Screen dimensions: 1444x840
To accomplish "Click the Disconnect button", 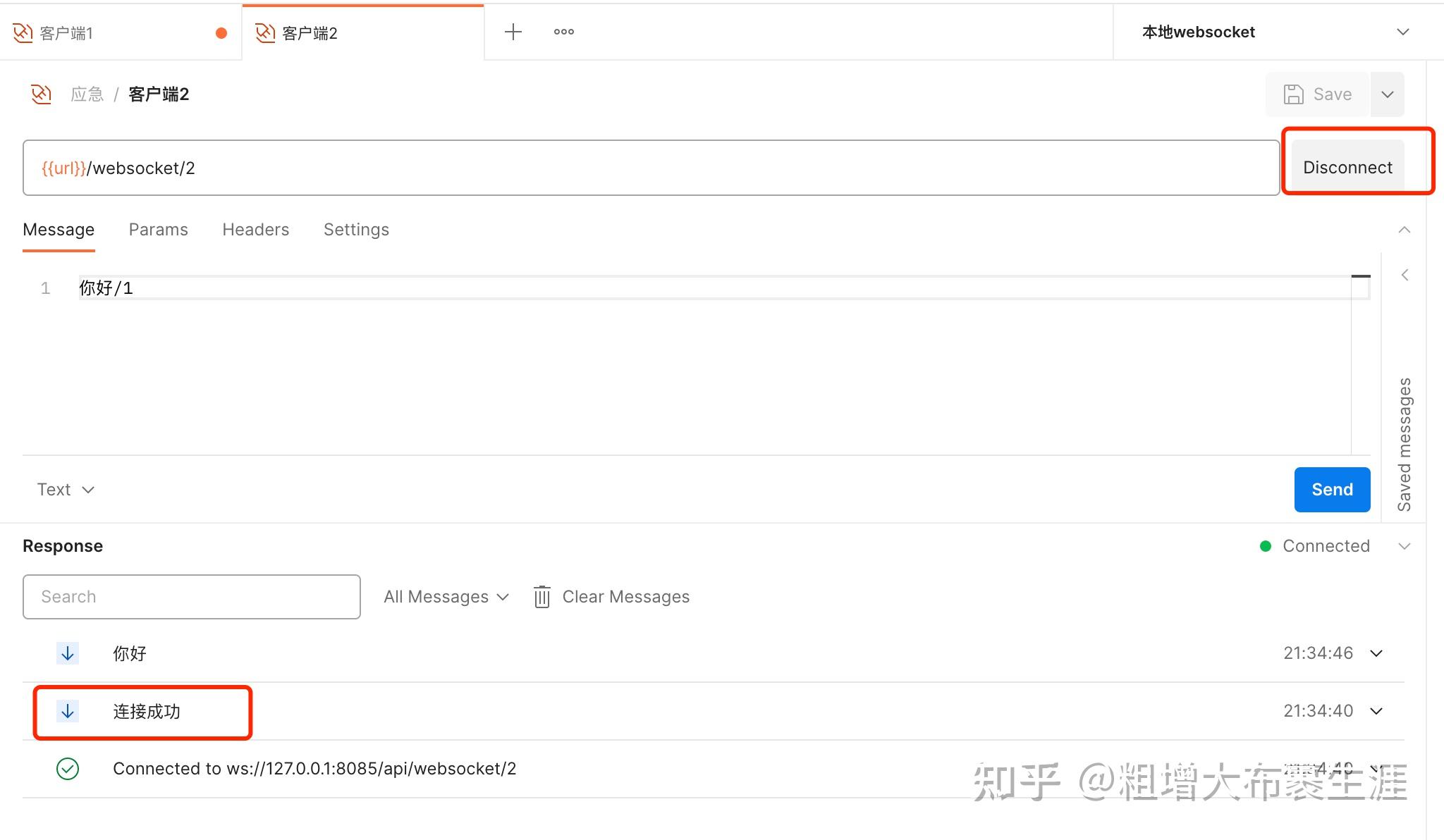I will click(1347, 167).
